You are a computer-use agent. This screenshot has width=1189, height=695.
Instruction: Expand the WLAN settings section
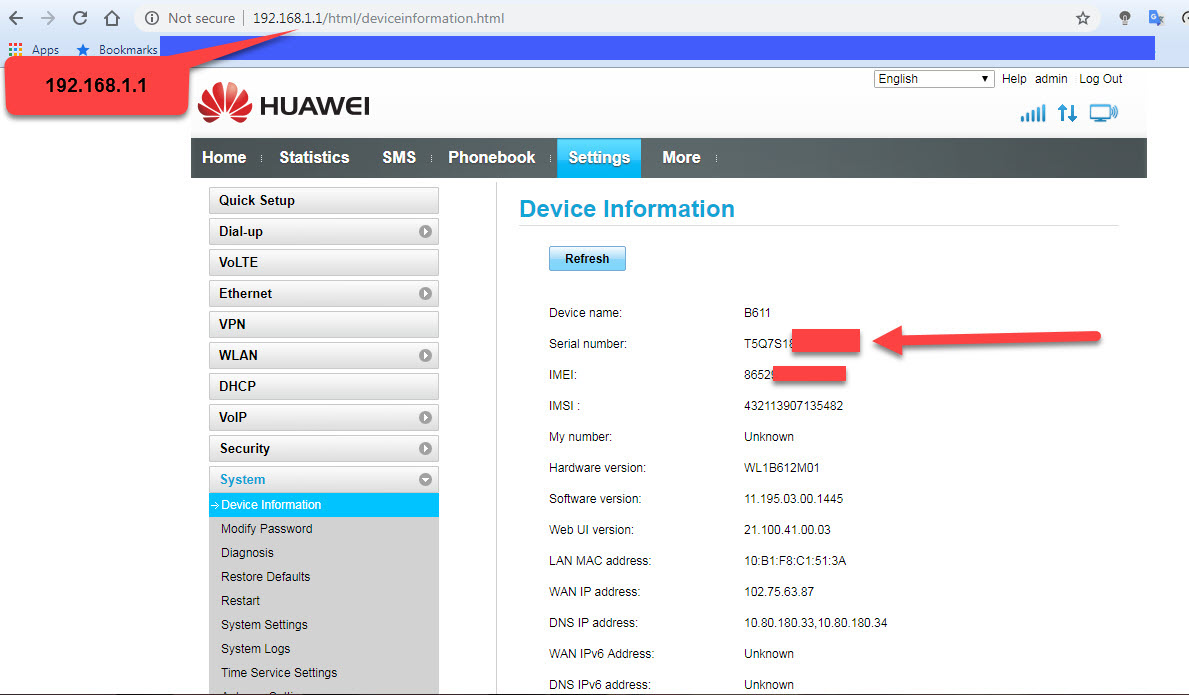click(x=323, y=355)
